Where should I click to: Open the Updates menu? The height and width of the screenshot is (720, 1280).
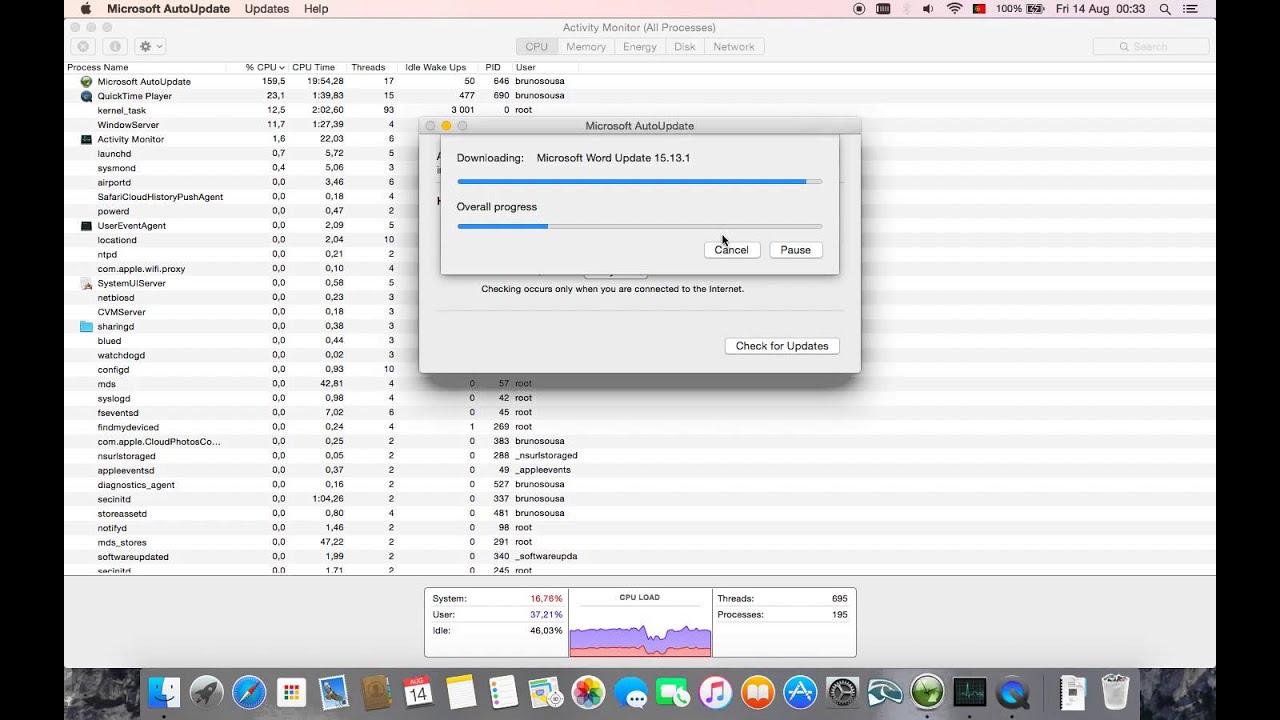click(267, 9)
